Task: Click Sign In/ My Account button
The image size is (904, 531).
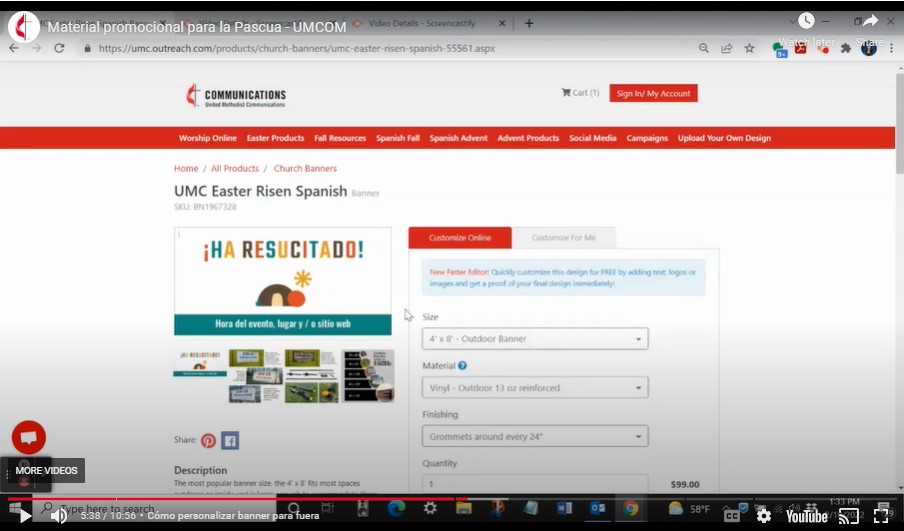Action: [x=653, y=93]
